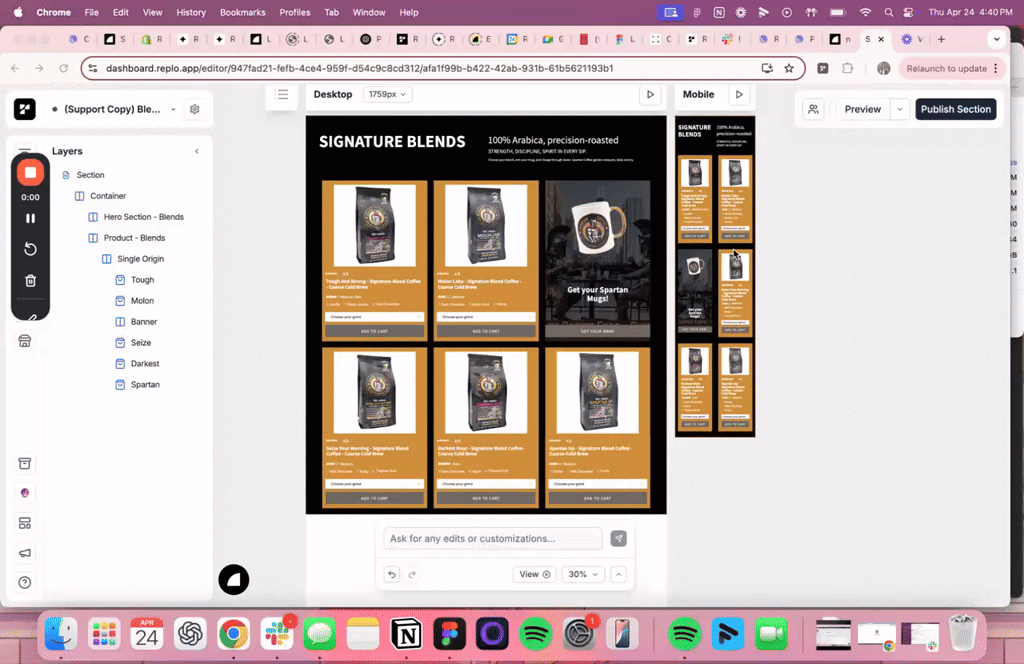
Task: Play the Desktop preview
Action: (x=650, y=94)
